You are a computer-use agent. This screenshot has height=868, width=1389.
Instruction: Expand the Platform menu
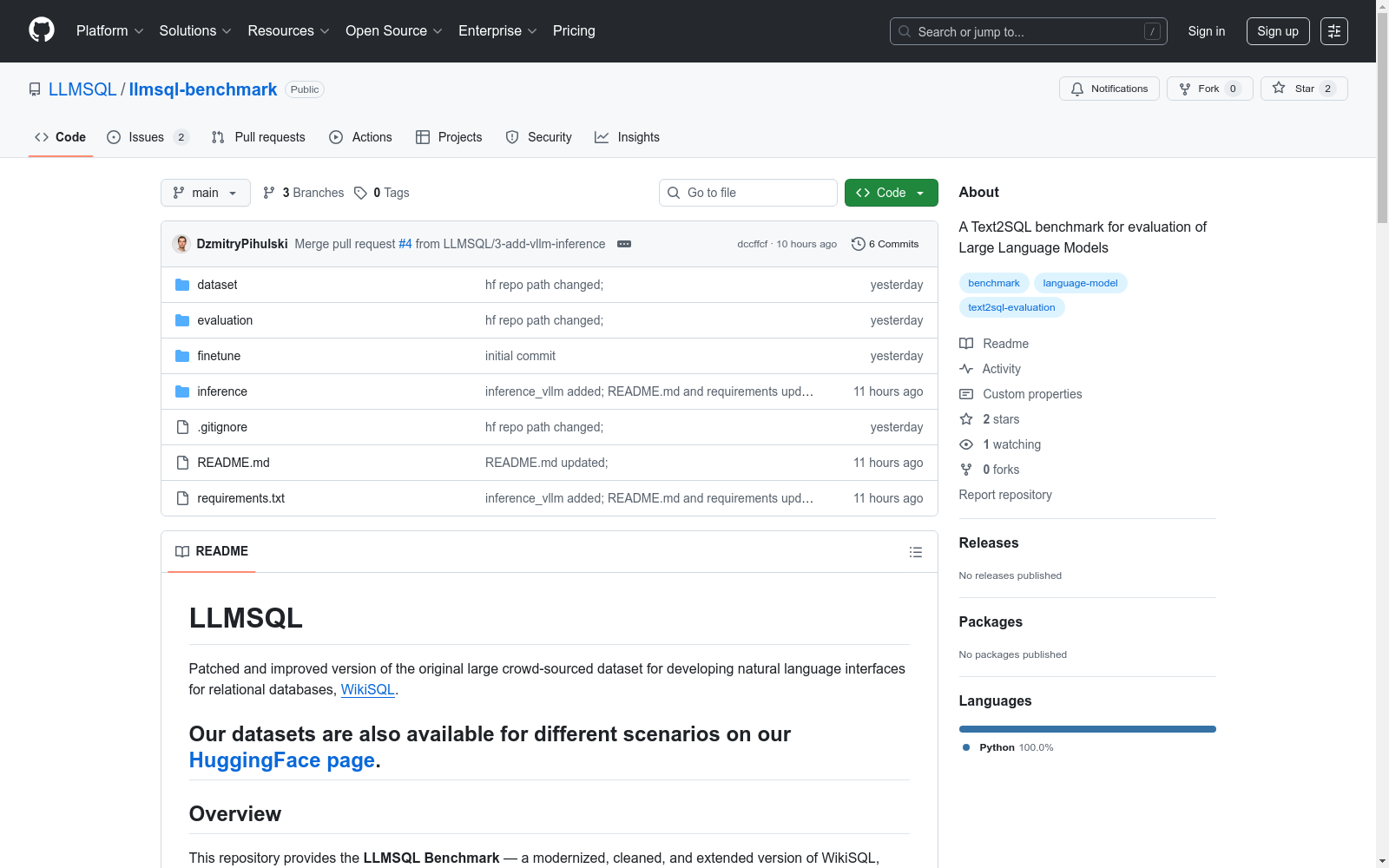coord(109,31)
